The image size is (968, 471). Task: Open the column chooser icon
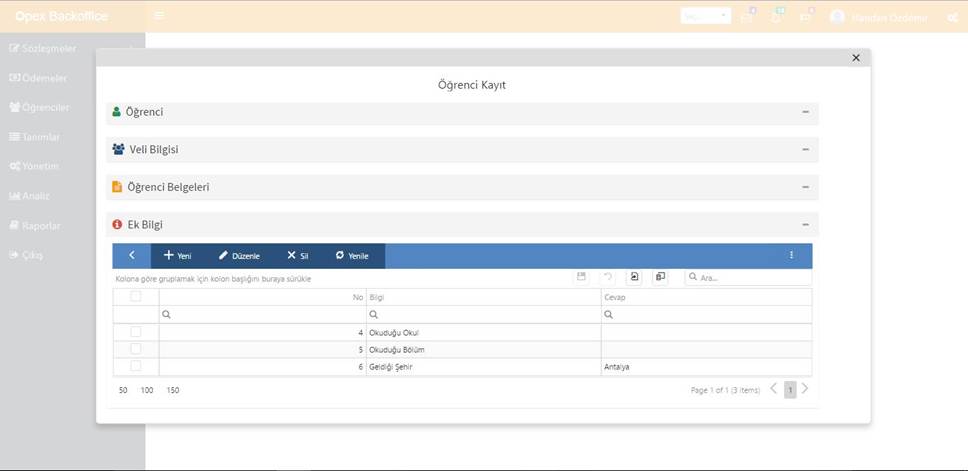[x=660, y=277]
